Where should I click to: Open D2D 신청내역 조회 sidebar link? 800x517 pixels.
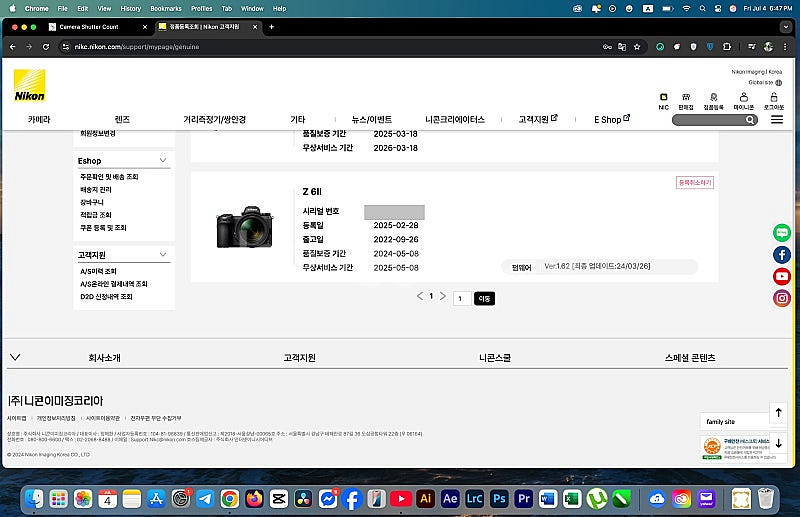[106, 297]
